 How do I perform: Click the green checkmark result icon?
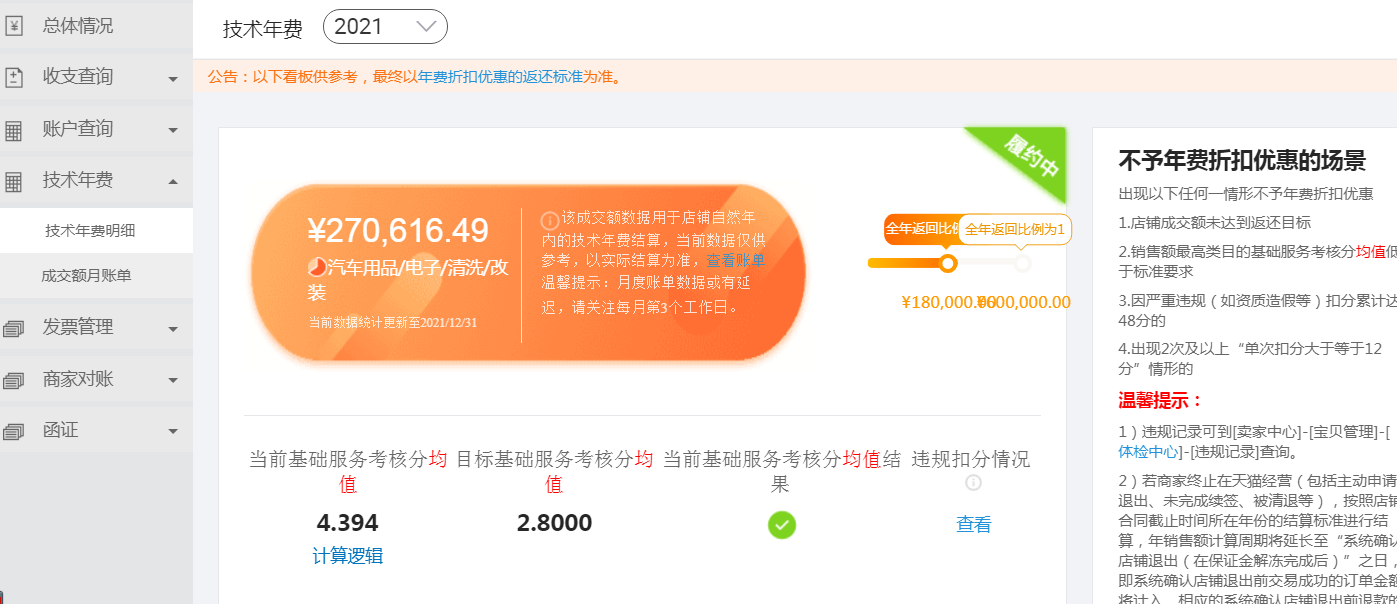(781, 524)
